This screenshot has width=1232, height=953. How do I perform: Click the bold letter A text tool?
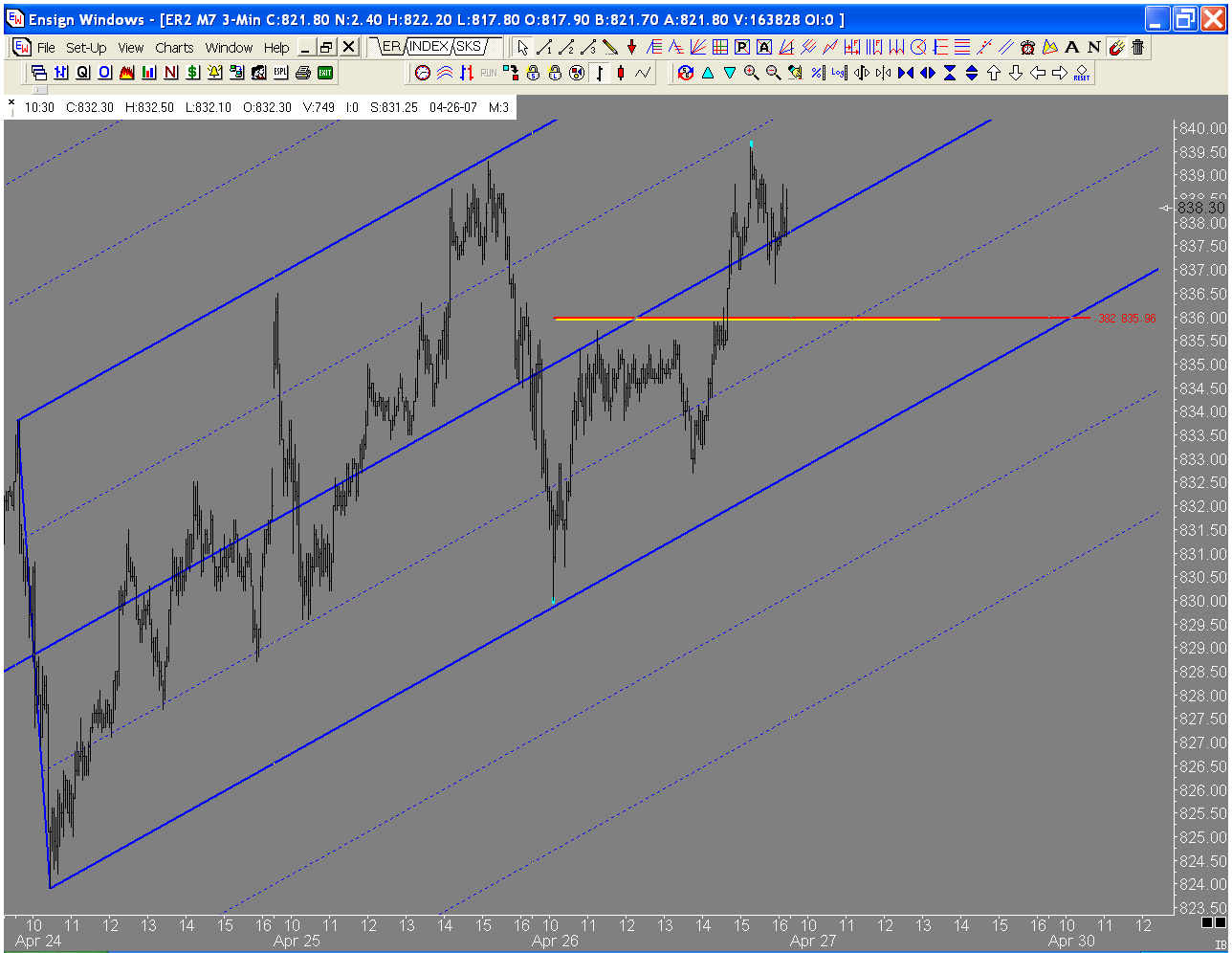[x=1071, y=47]
